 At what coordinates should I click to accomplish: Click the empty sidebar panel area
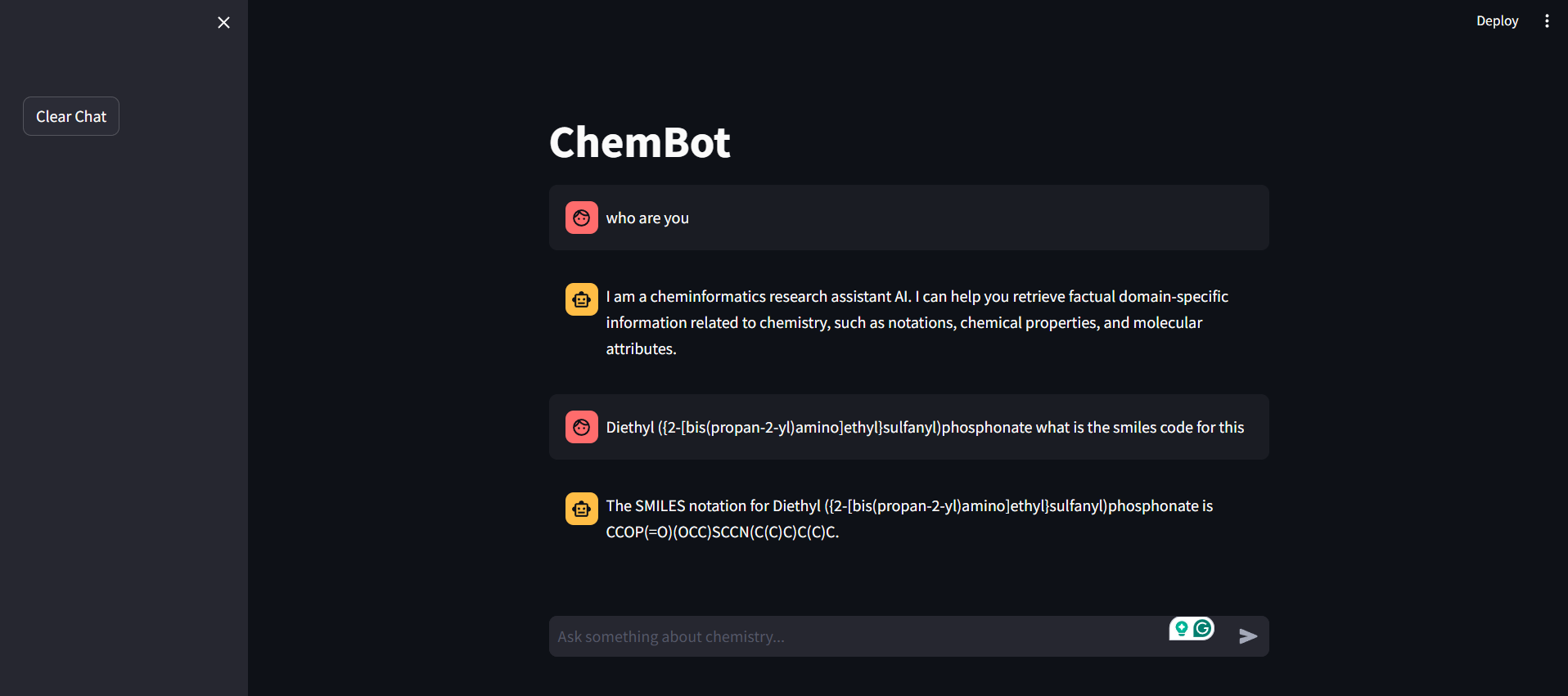[123, 409]
